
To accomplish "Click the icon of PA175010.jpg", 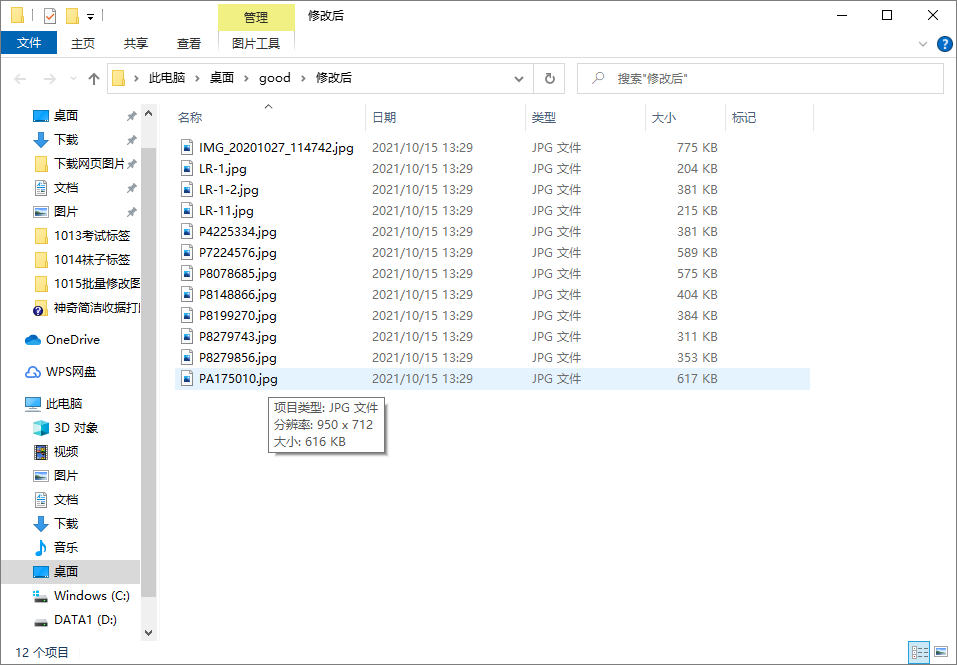I will pos(187,379).
